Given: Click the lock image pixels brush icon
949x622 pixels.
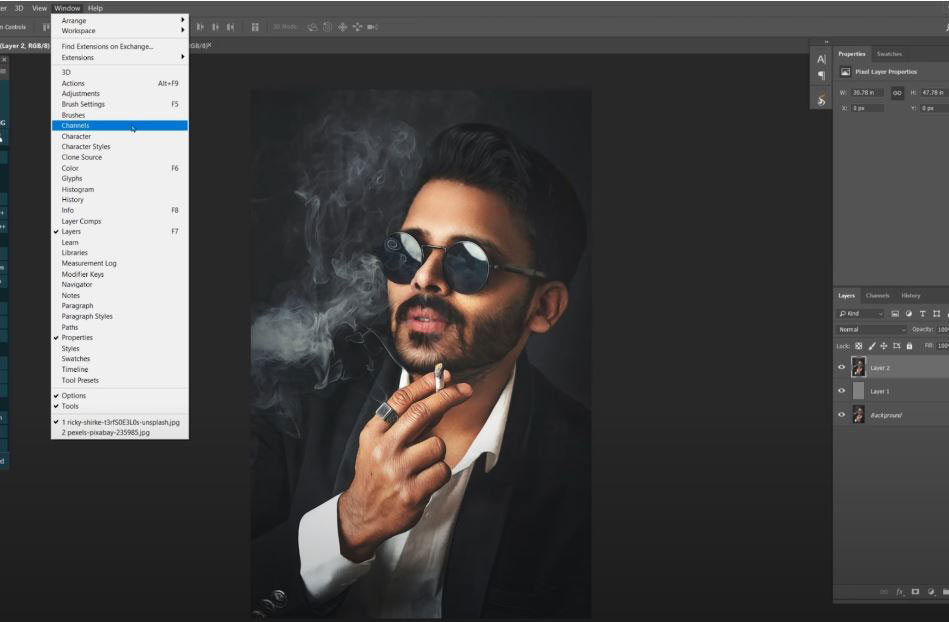Looking at the screenshot, I should 871,346.
